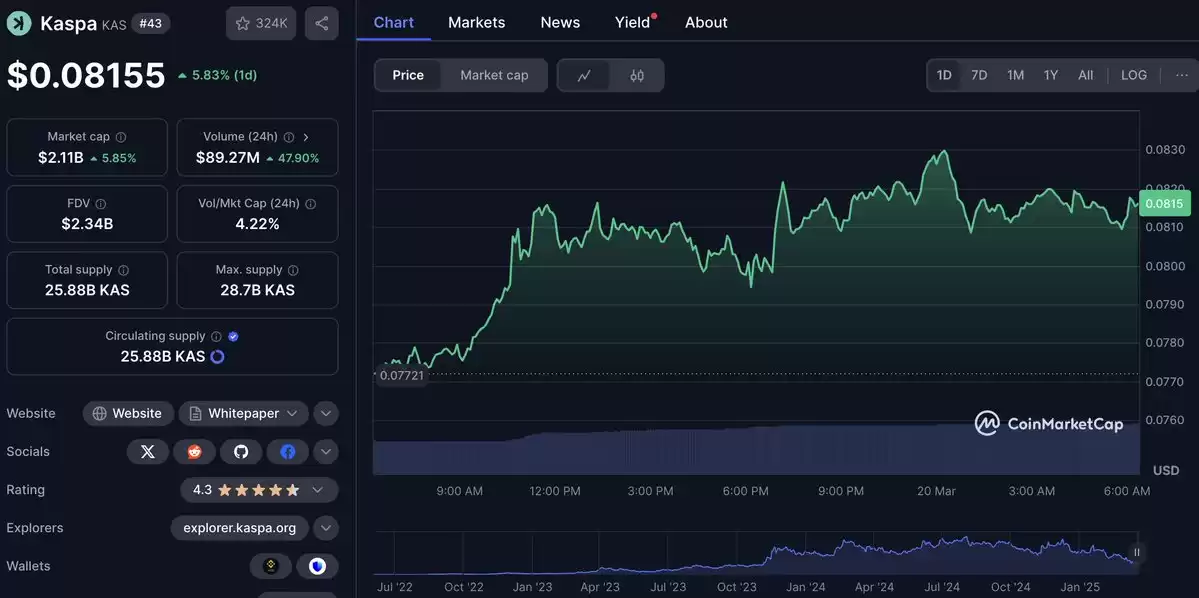Viewport: 1199px width, 598px height.
Task: Open Kaspa's GitHub social link
Action: click(x=241, y=452)
